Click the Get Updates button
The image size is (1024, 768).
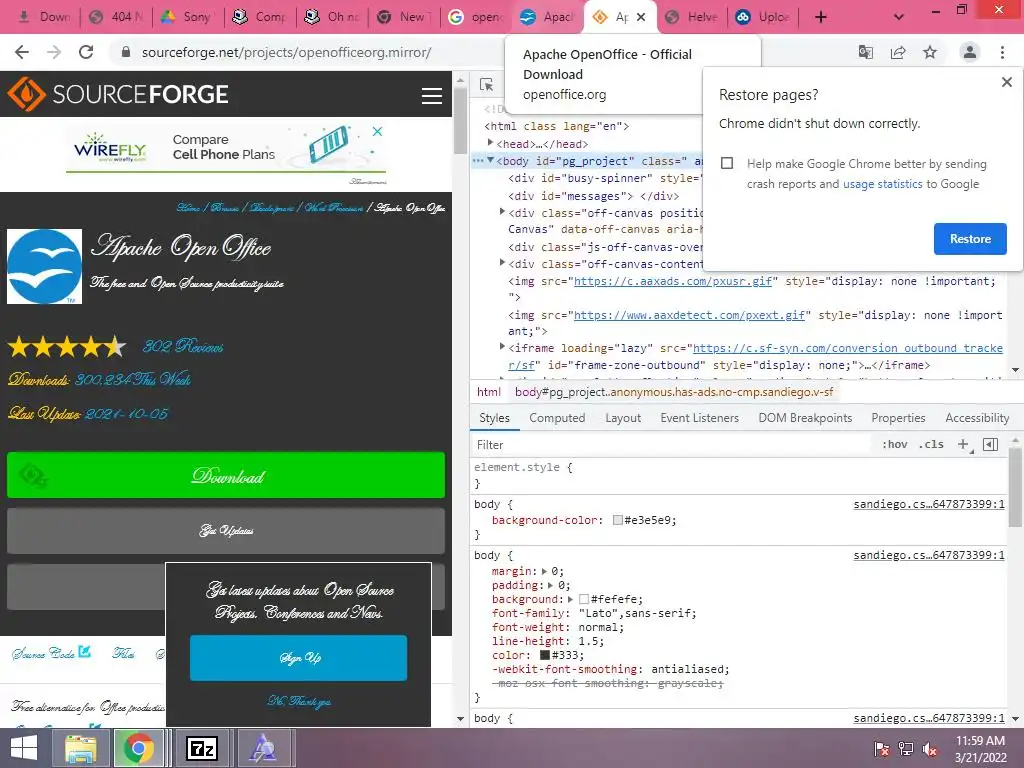click(x=226, y=530)
